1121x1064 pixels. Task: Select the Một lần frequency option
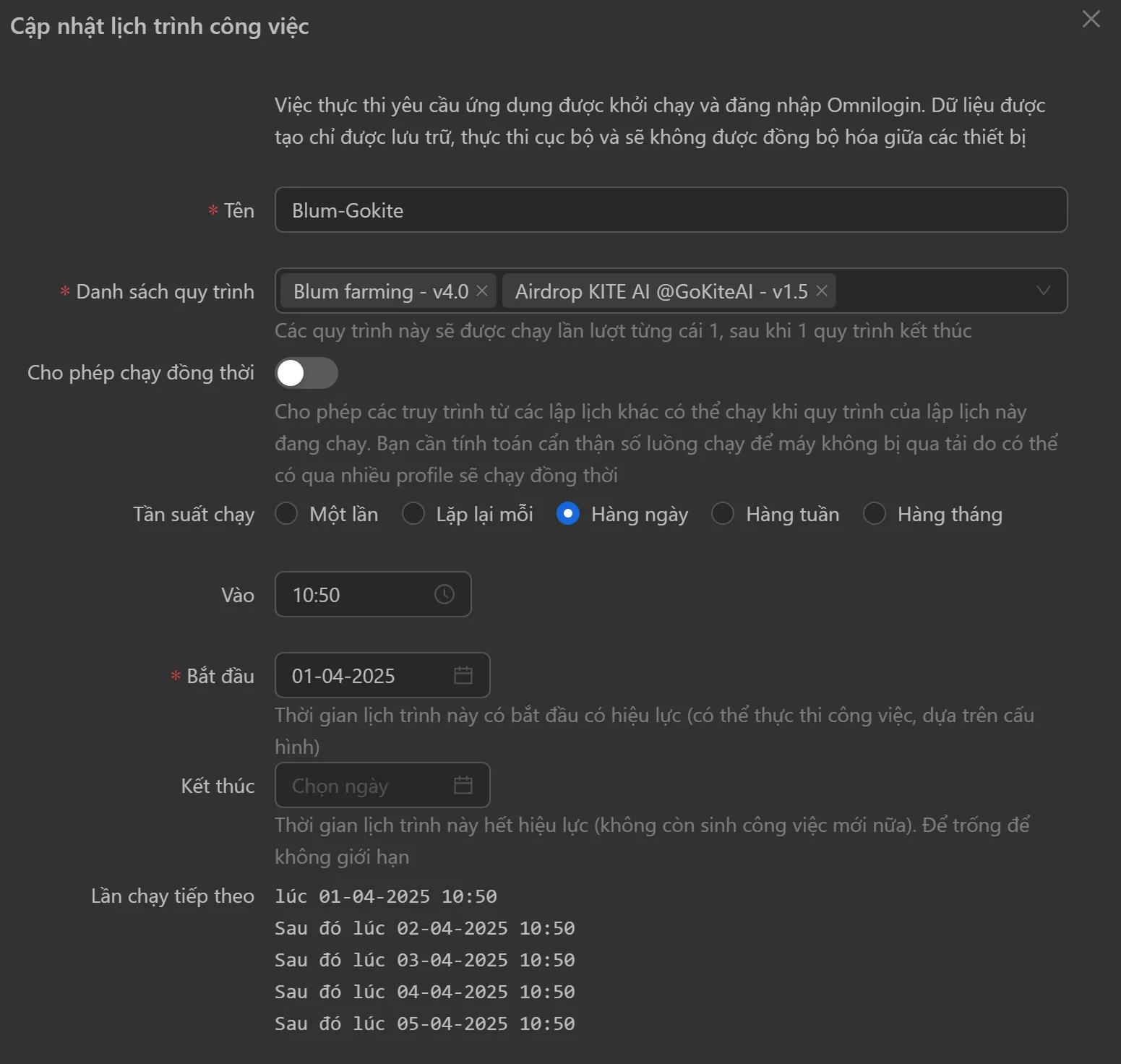click(287, 514)
